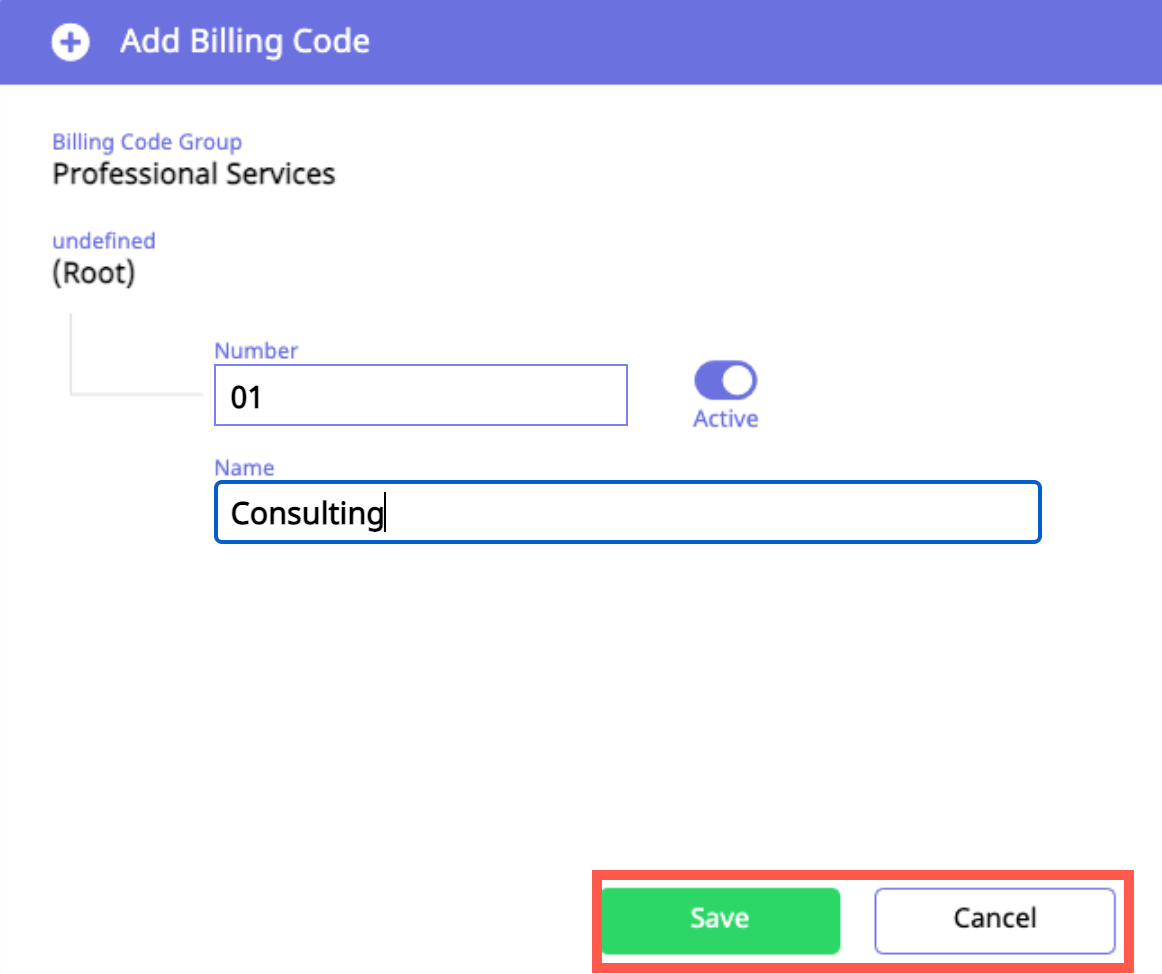Click the "Name" field label
1162x974 pixels.
(244, 467)
